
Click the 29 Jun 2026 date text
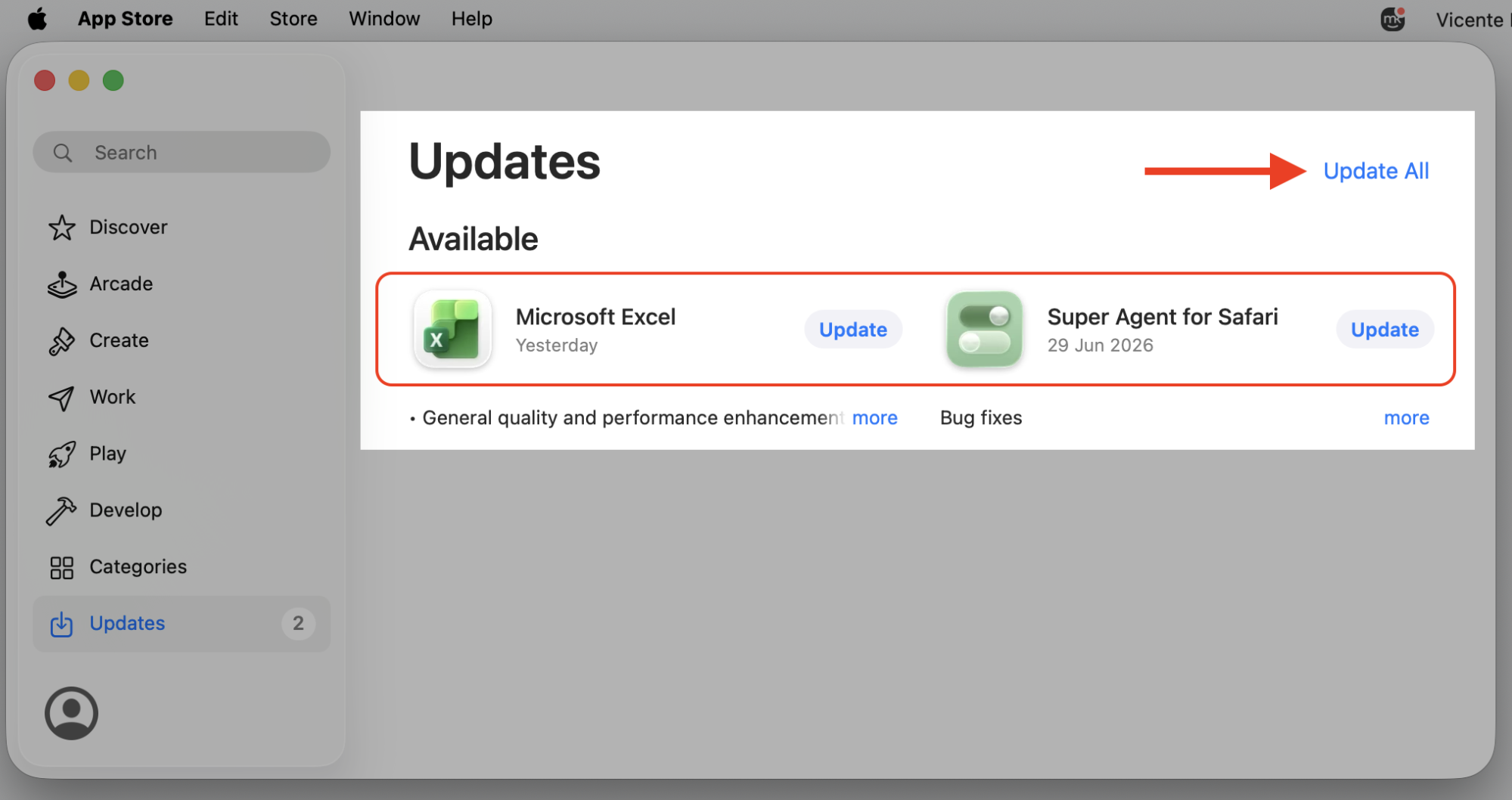1100,346
